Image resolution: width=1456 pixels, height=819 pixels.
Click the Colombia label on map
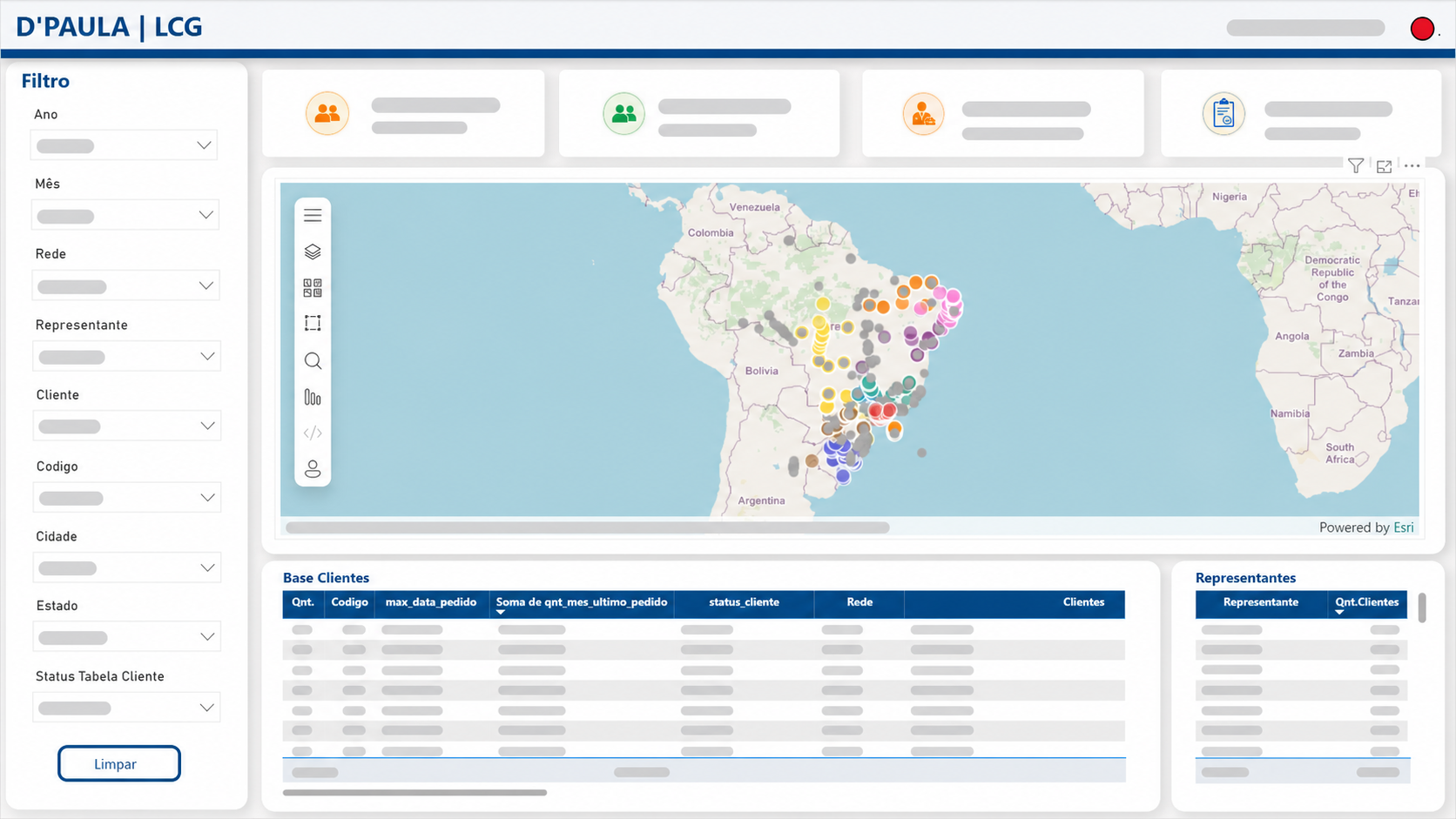pos(711,232)
